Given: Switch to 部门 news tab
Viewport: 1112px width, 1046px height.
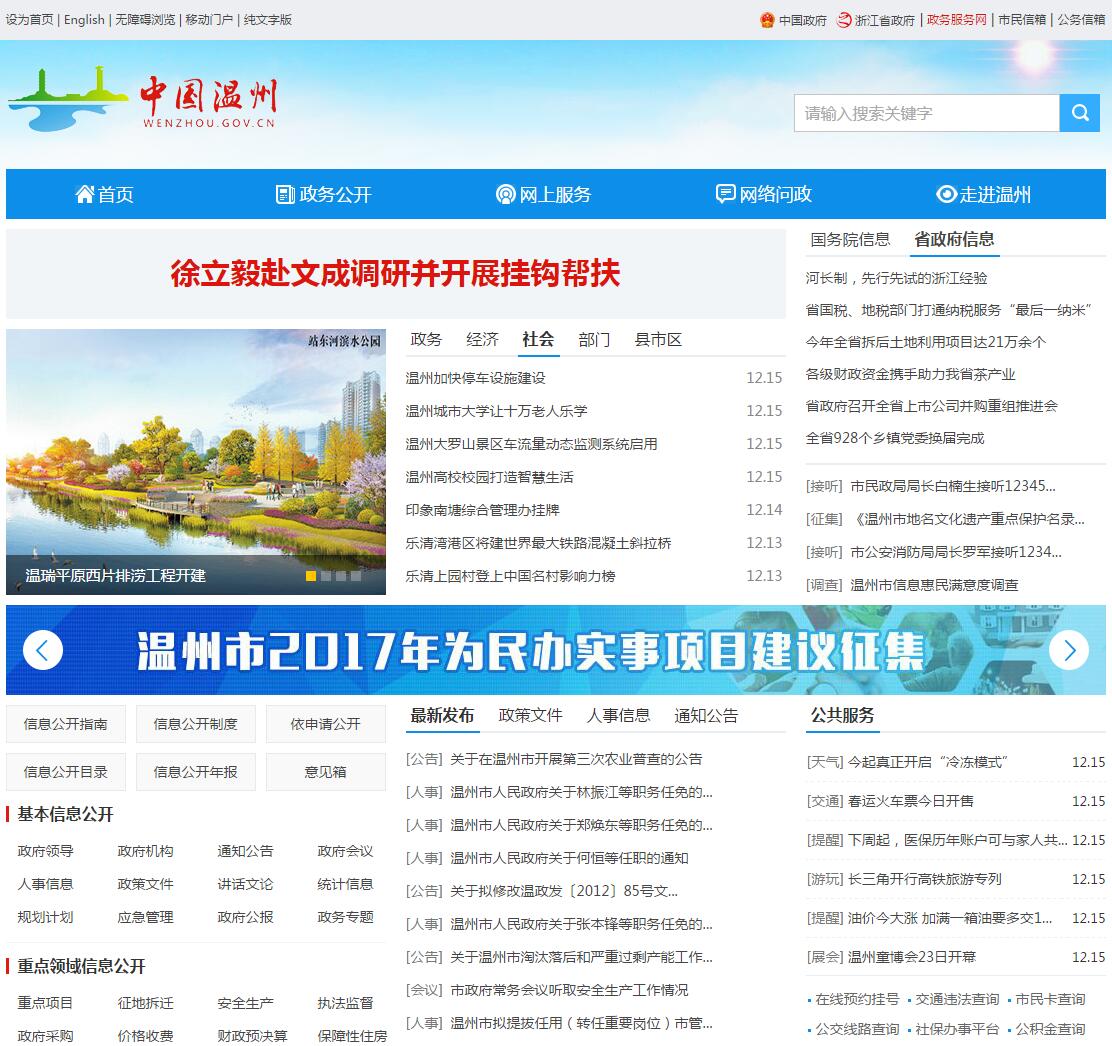Looking at the screenshot, I should point(594,340).
